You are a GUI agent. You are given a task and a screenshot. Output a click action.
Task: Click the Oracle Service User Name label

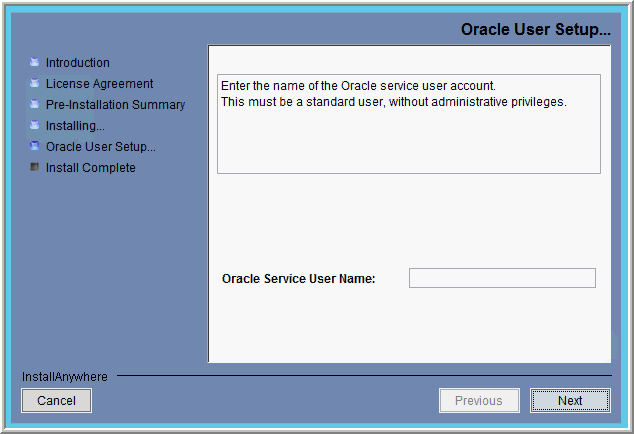tap(298, 279)
